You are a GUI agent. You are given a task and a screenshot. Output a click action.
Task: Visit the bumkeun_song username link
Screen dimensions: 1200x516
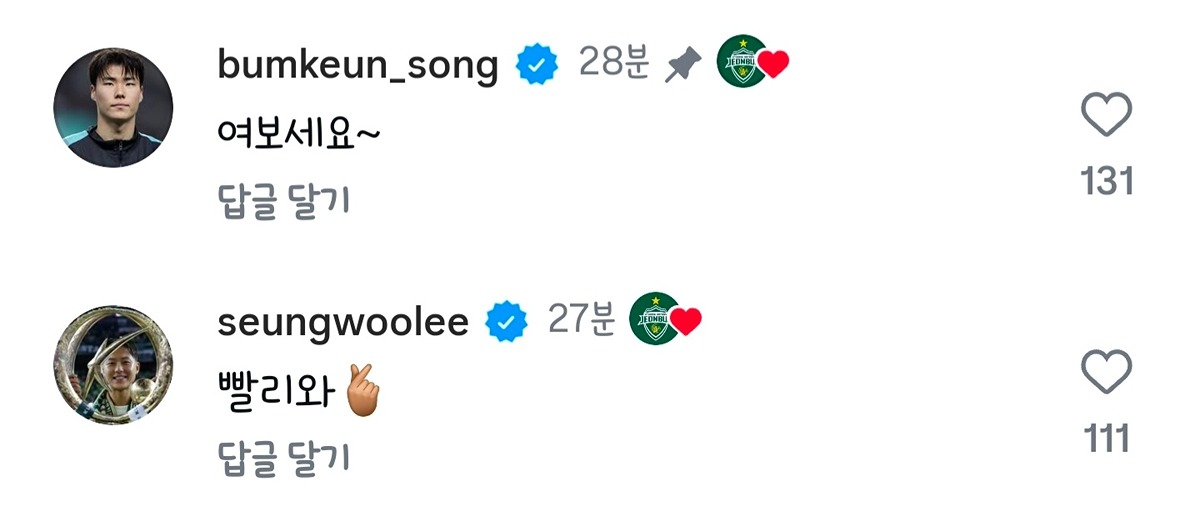click(x=358, y=66)
